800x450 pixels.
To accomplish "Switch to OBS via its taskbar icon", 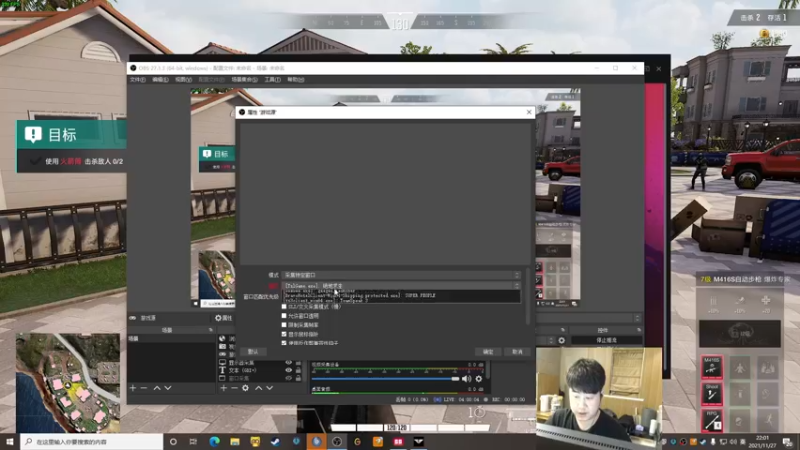I will [337, 442].
